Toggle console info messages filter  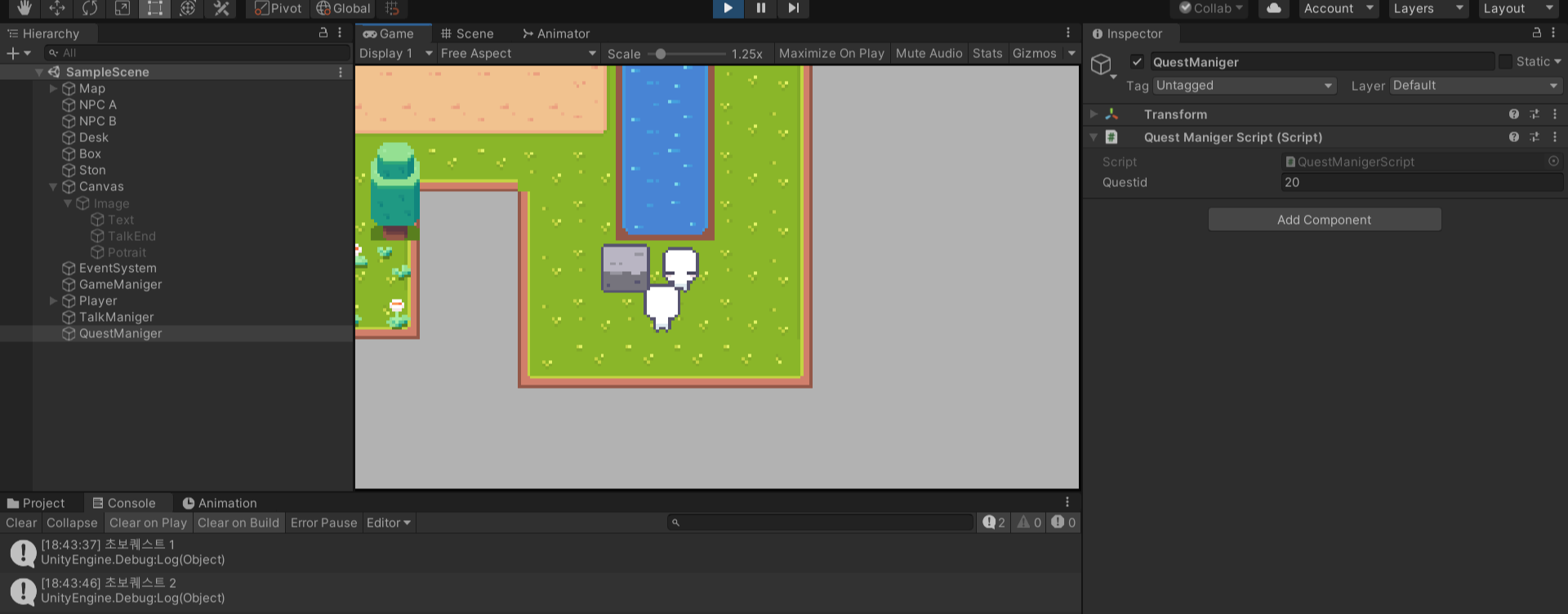coord(994,523)
